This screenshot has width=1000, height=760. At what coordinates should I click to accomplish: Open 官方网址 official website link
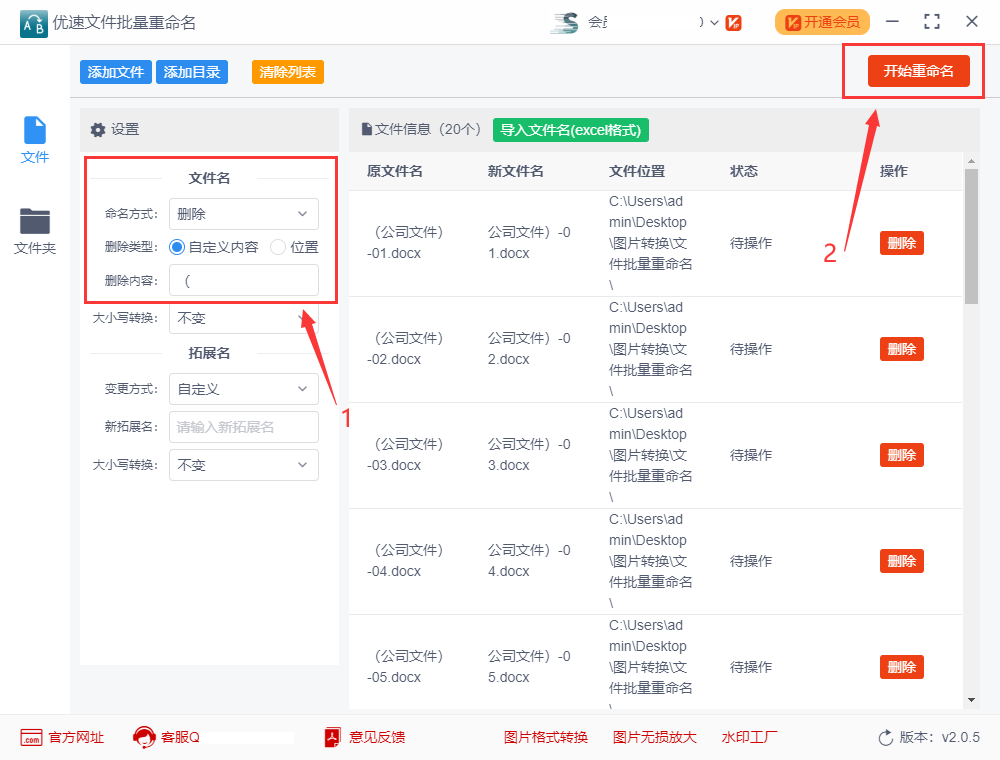77,738
